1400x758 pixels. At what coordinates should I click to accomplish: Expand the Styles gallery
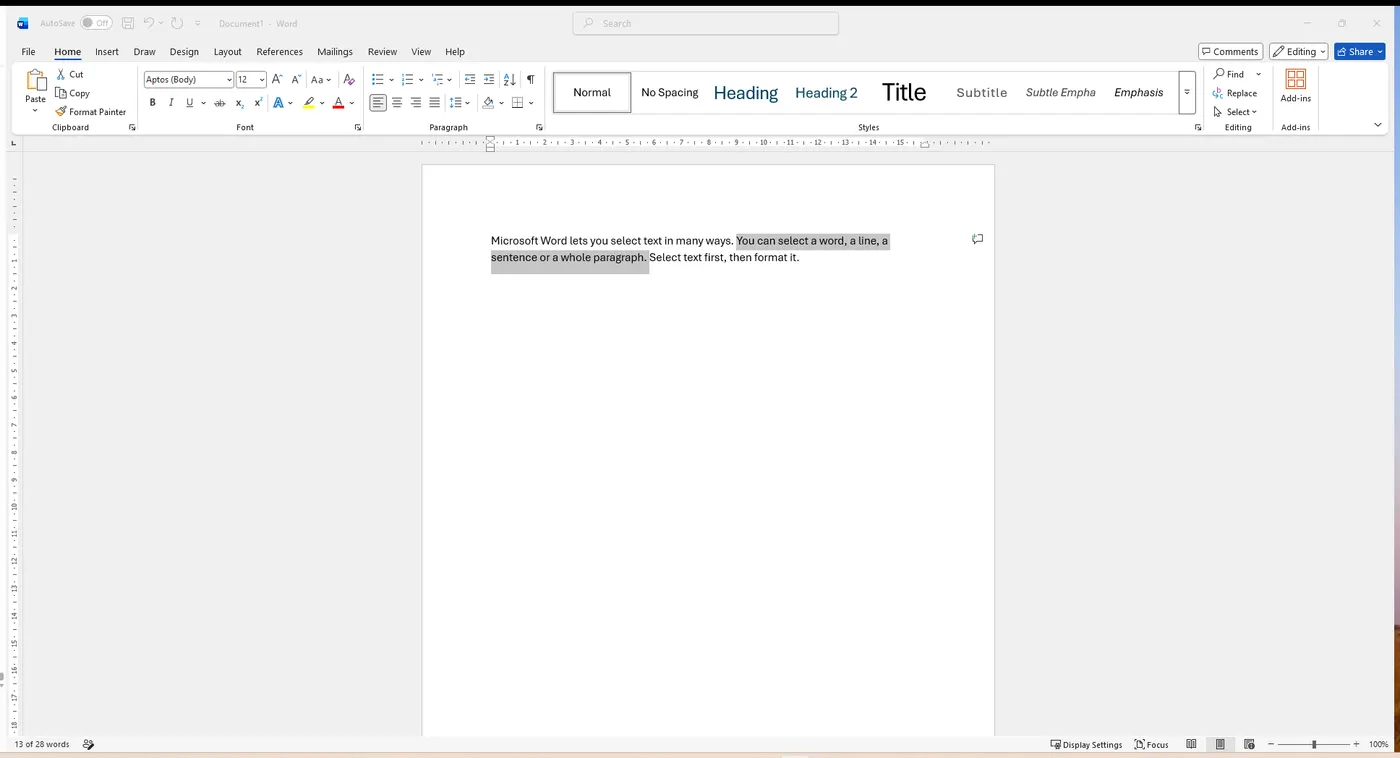[x=1187, y=93]
